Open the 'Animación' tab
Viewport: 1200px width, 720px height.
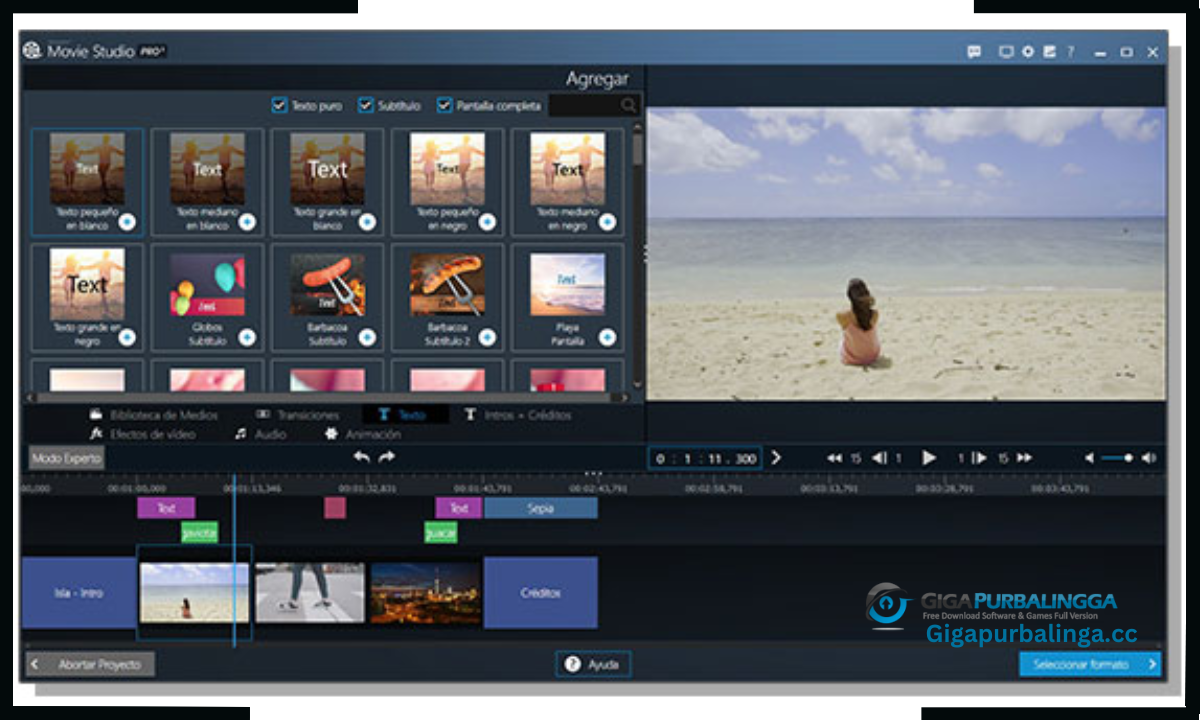point(362,434)
